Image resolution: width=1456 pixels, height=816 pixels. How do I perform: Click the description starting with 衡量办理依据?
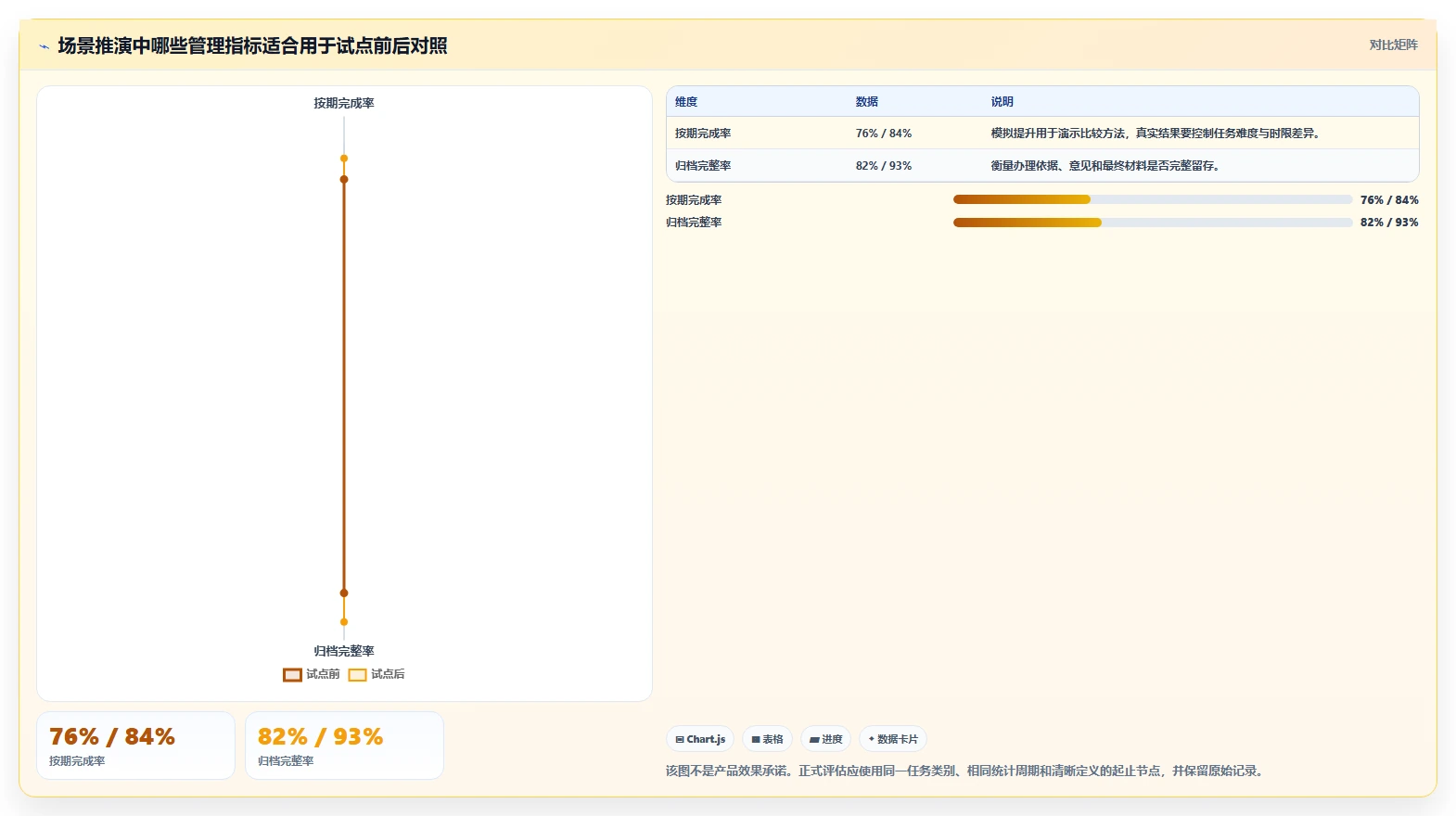pyautogui.click(x=1105, y=166)
